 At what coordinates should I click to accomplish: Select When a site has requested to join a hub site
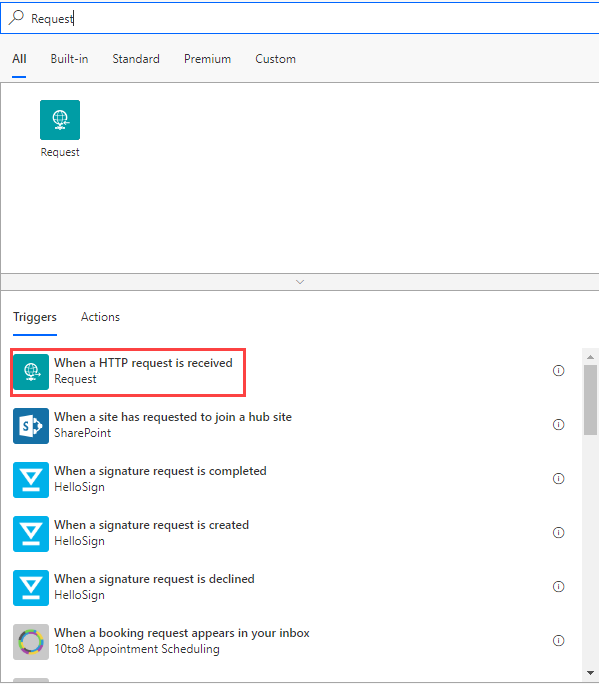pyautogui.click(x=173, y=417)
